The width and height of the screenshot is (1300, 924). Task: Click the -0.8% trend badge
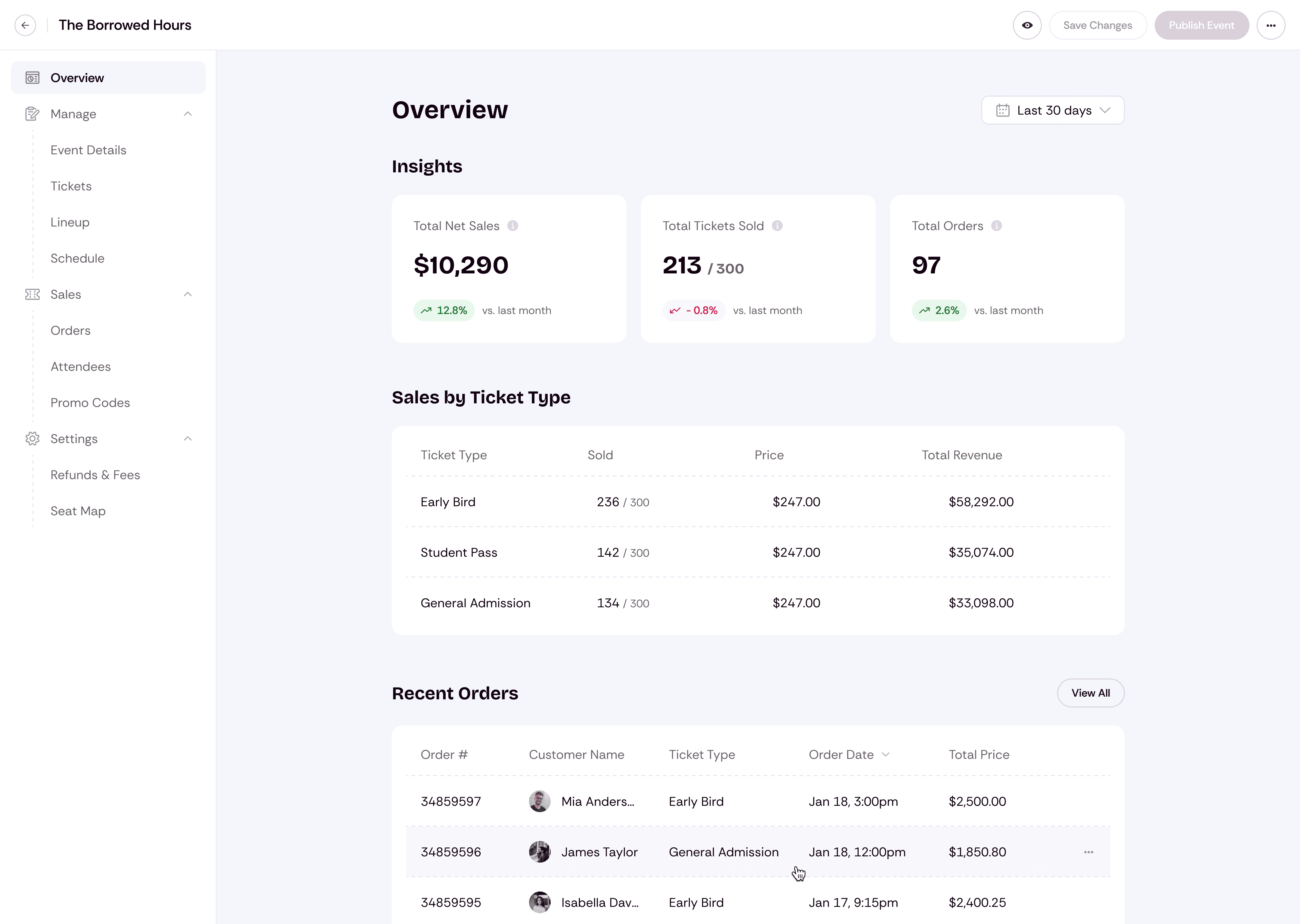coord(694,310)
